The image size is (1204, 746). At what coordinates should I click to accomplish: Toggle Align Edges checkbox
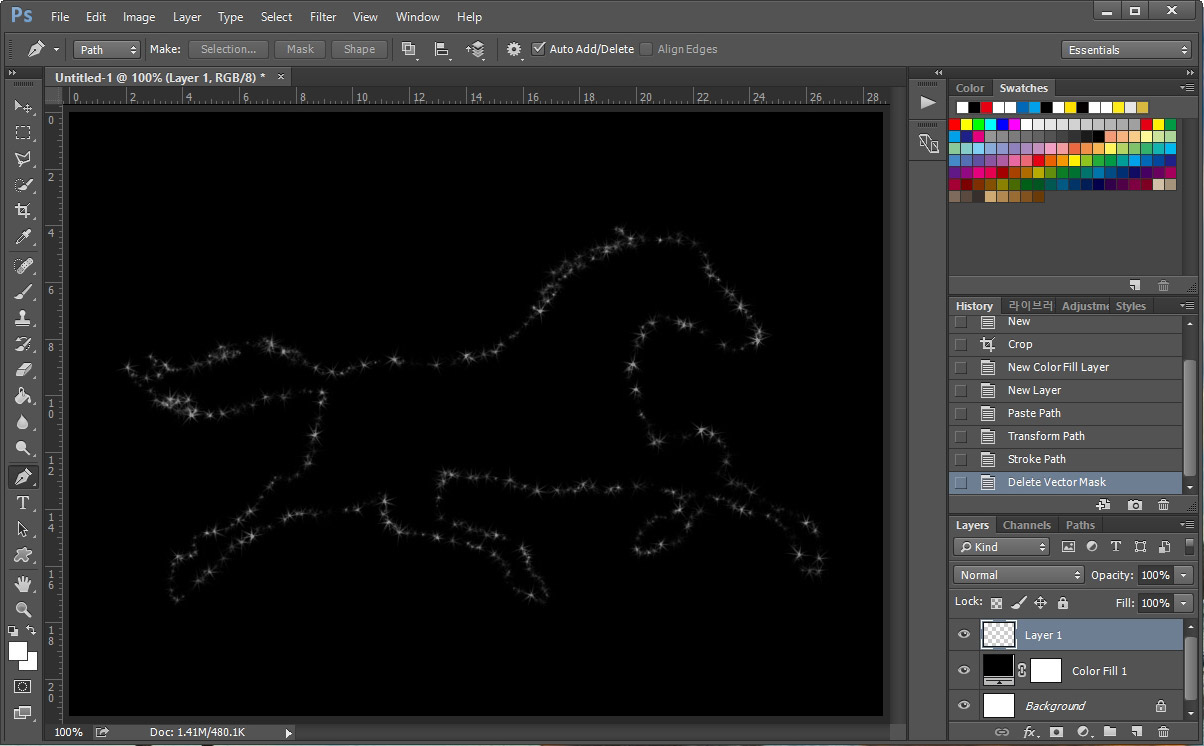coord(646,49)
